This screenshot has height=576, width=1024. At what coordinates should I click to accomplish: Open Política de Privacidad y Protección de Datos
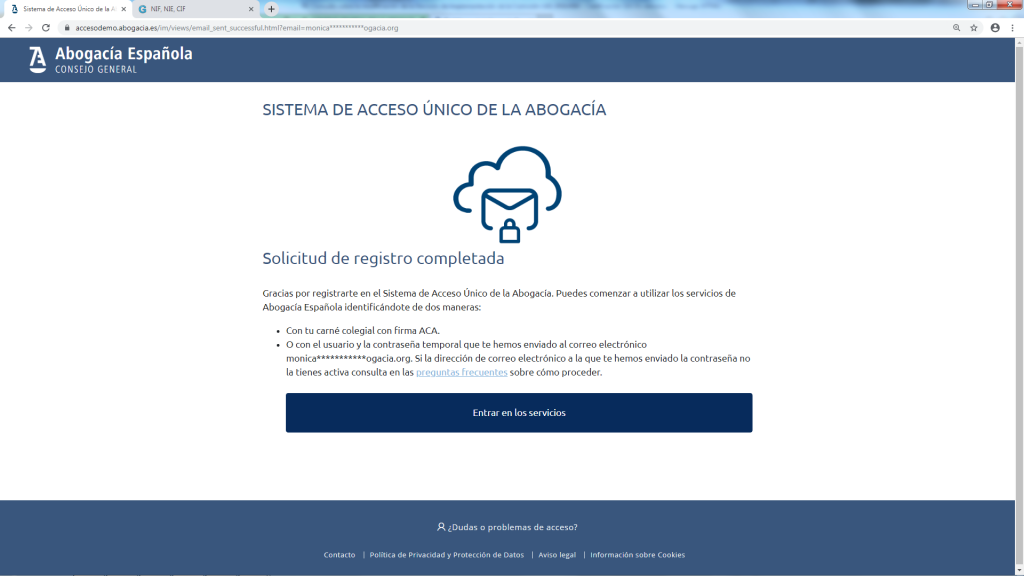click(446, 555)
